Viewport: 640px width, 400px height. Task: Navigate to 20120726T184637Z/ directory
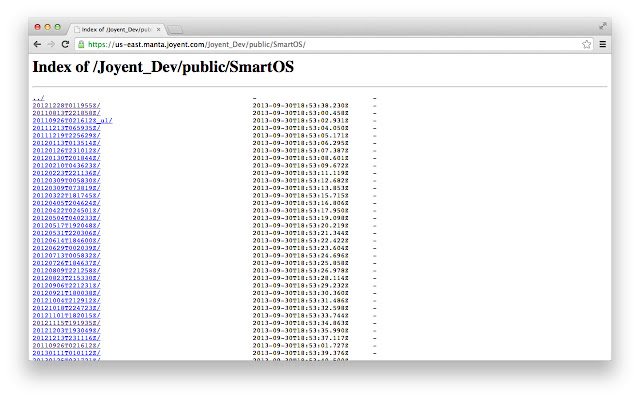point(67,263)
